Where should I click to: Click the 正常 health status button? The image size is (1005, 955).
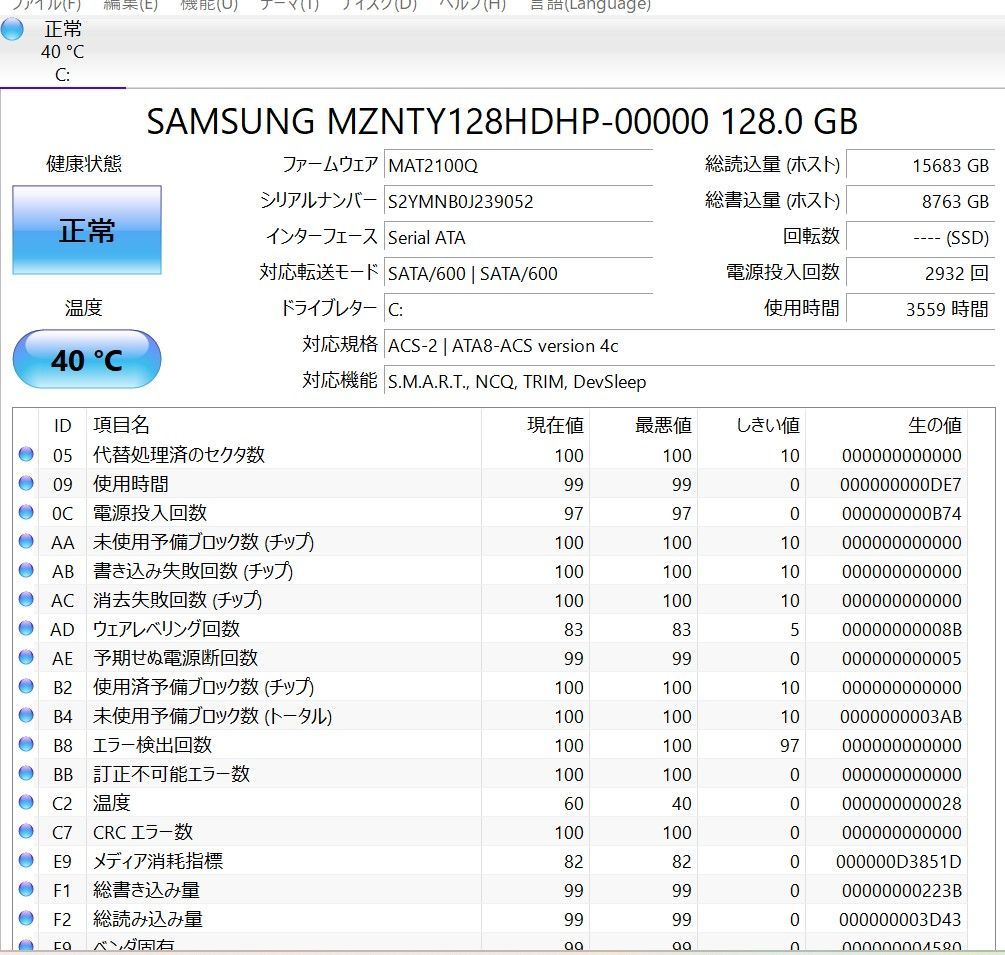click(87, 231)
